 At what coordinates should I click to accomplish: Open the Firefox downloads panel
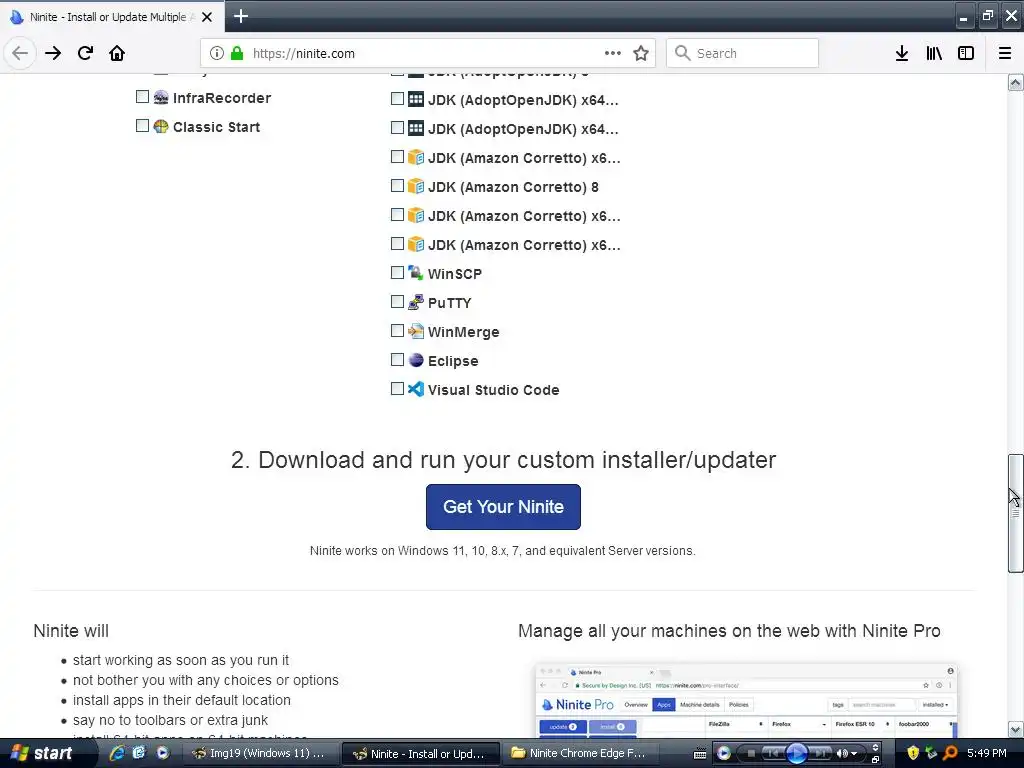point(902,53)
